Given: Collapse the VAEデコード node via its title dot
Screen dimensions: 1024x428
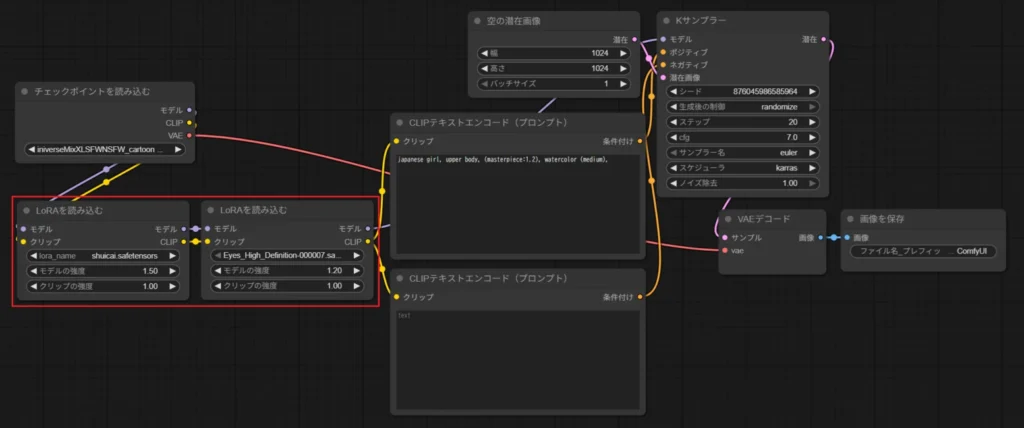Looking at the screenshot, I should tap(729, 219).
